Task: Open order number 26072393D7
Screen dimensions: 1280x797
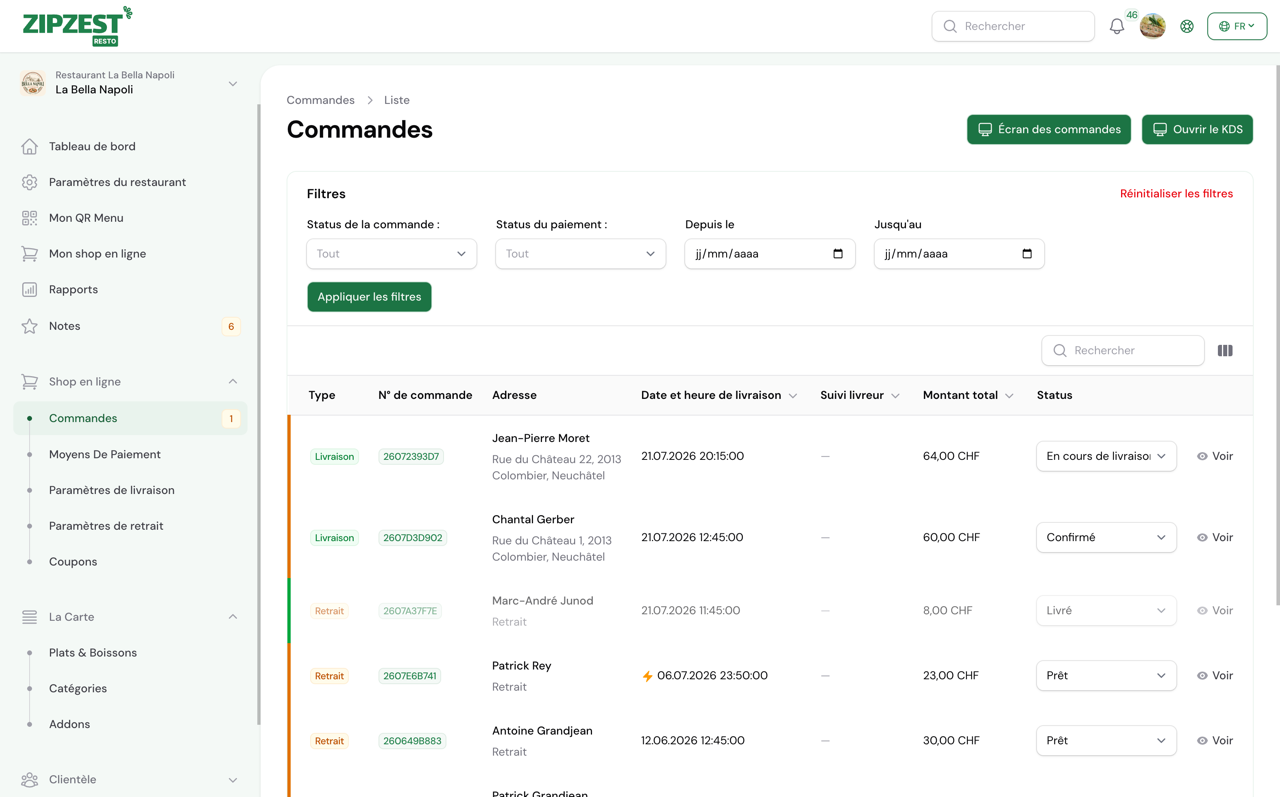Action: [x=411, y=457]
